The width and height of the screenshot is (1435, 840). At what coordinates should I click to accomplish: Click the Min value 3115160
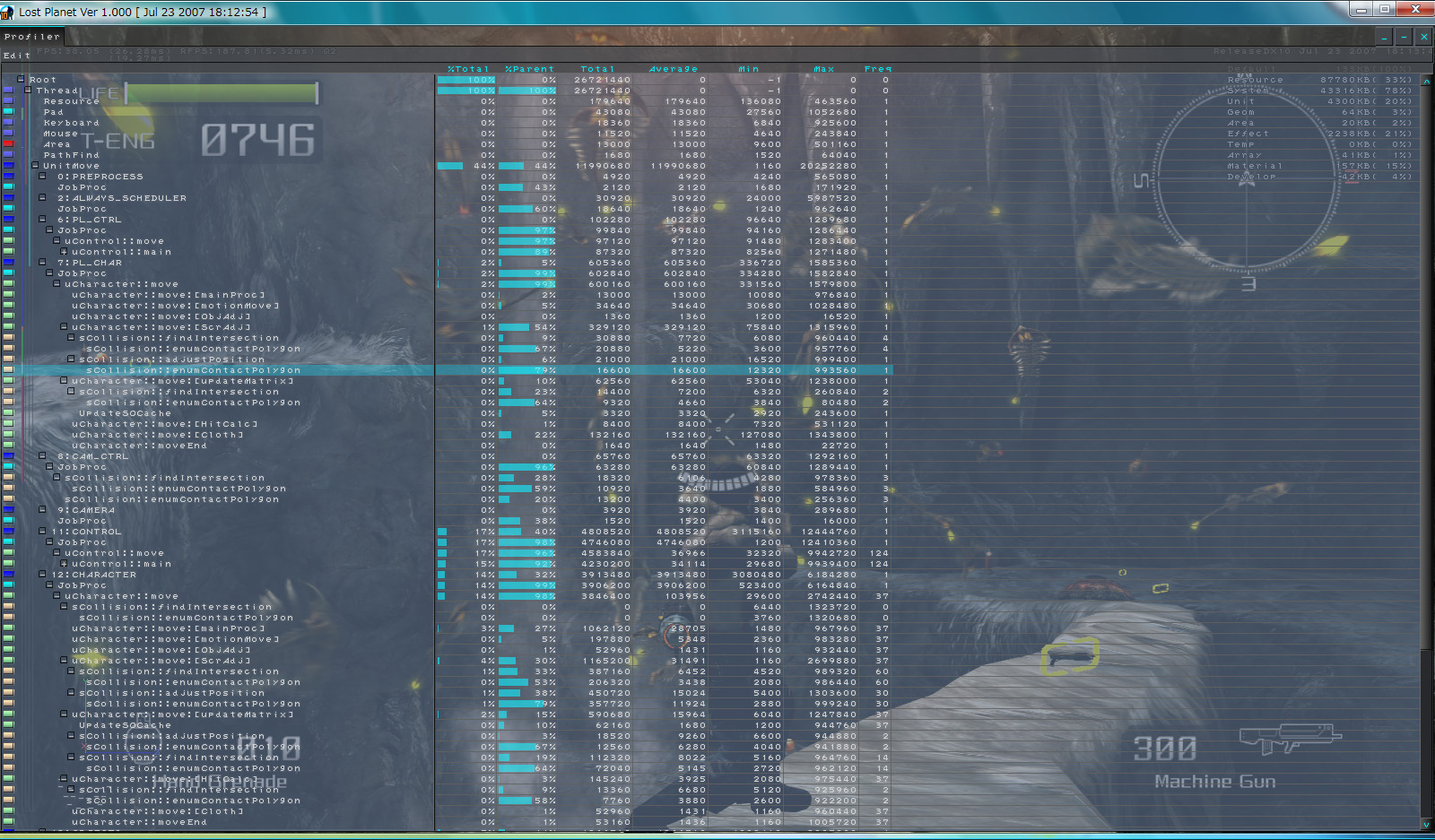pyautogui.click(x=757, y=532)
